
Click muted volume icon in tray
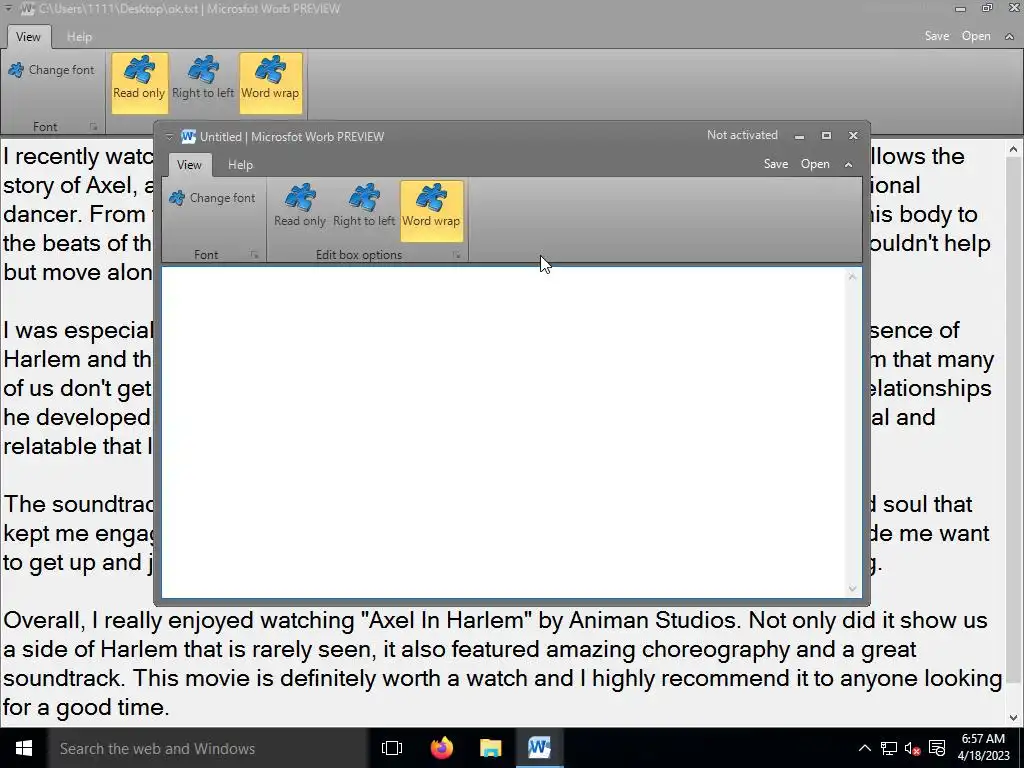coord(912,748)
